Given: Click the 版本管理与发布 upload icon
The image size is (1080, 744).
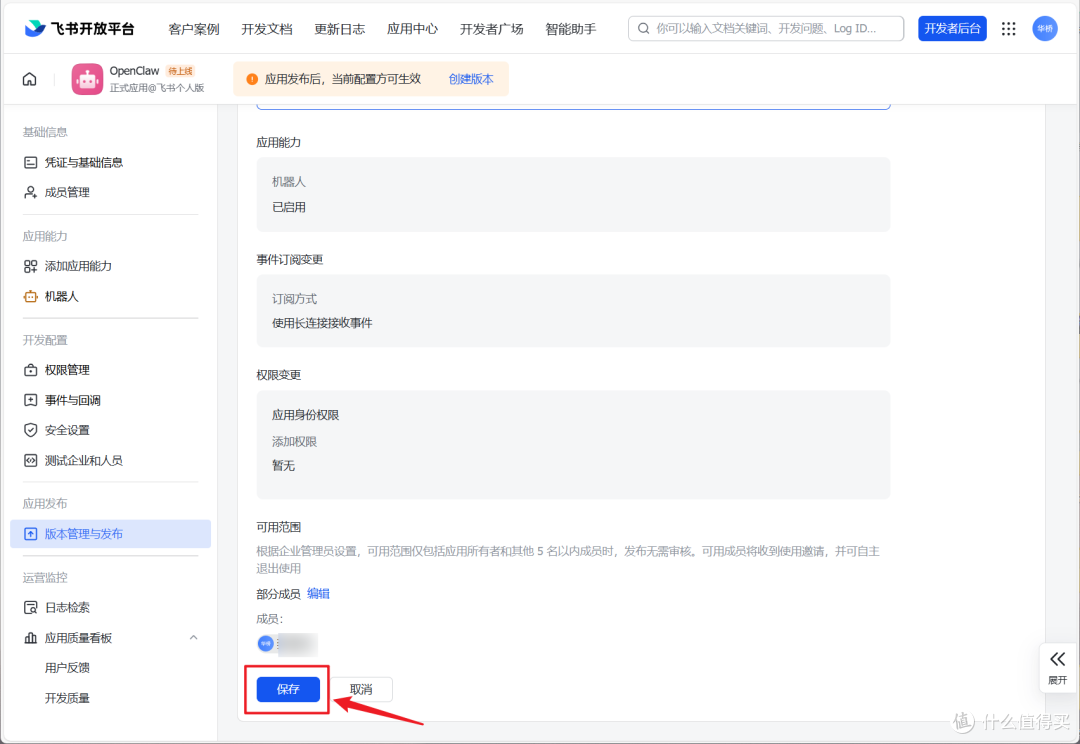Looking at the screenshot, I should pos(30,534).
